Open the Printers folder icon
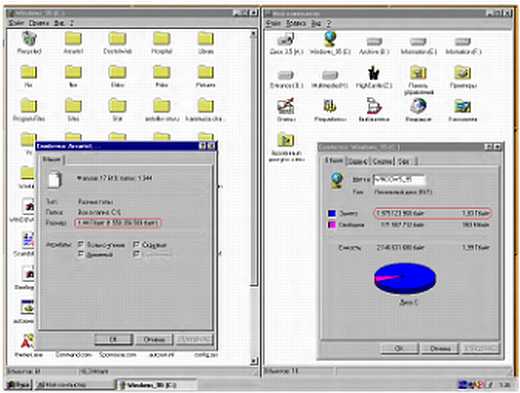The height and width of the screenshot is (393, 520). click(463, 73)
